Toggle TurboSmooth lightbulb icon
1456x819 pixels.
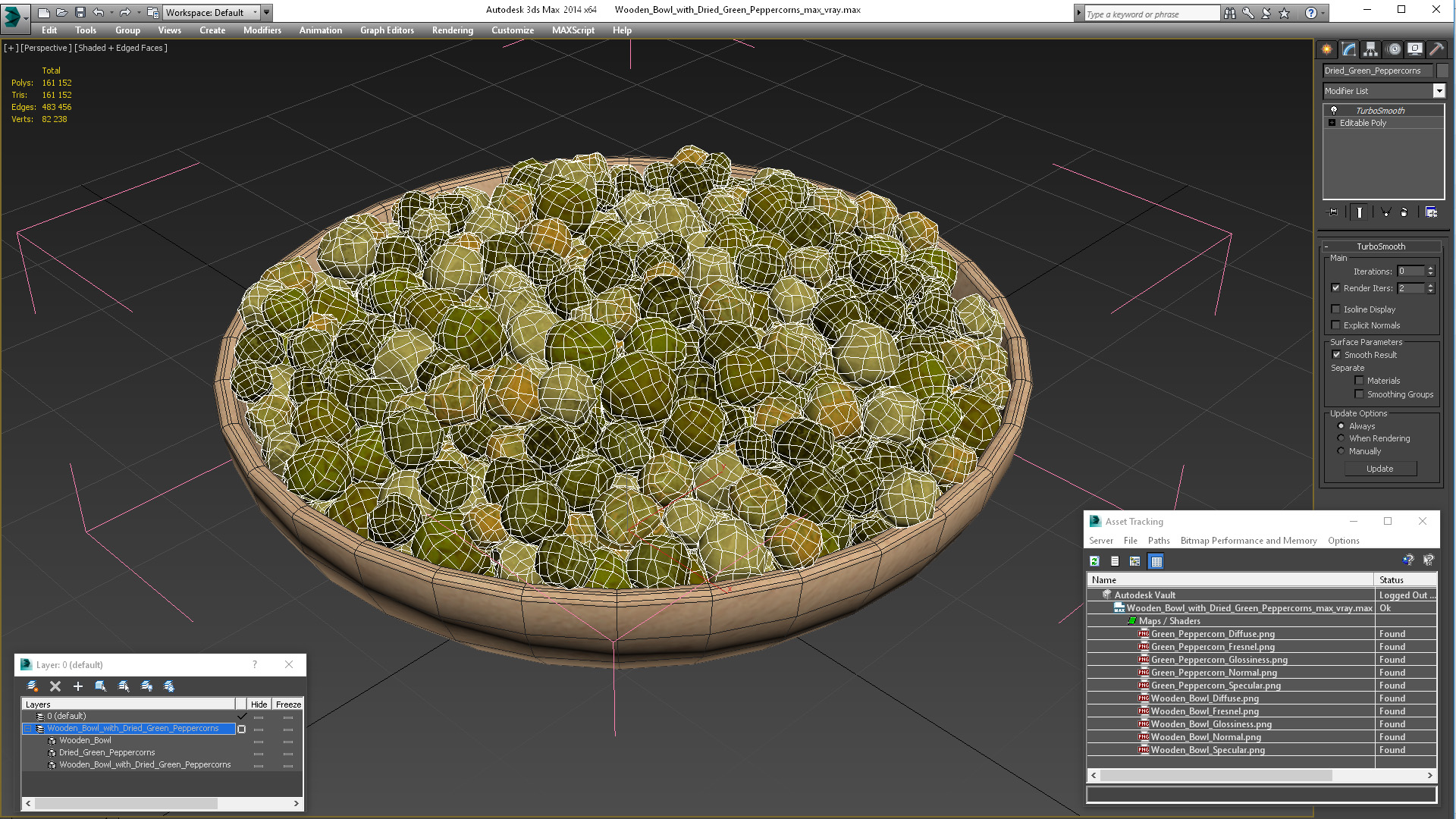coord(1334,111)
